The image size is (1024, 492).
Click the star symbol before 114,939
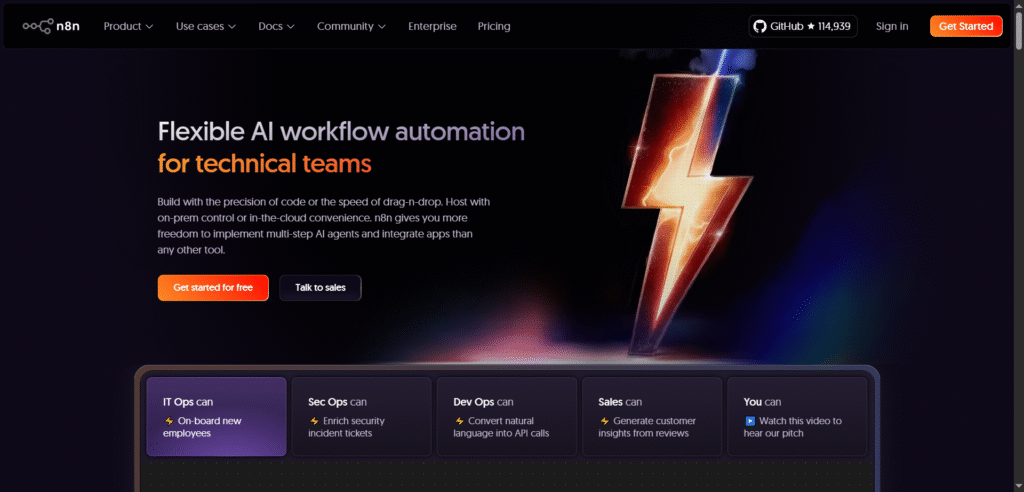pyautogui.click(x=810, y=27)
